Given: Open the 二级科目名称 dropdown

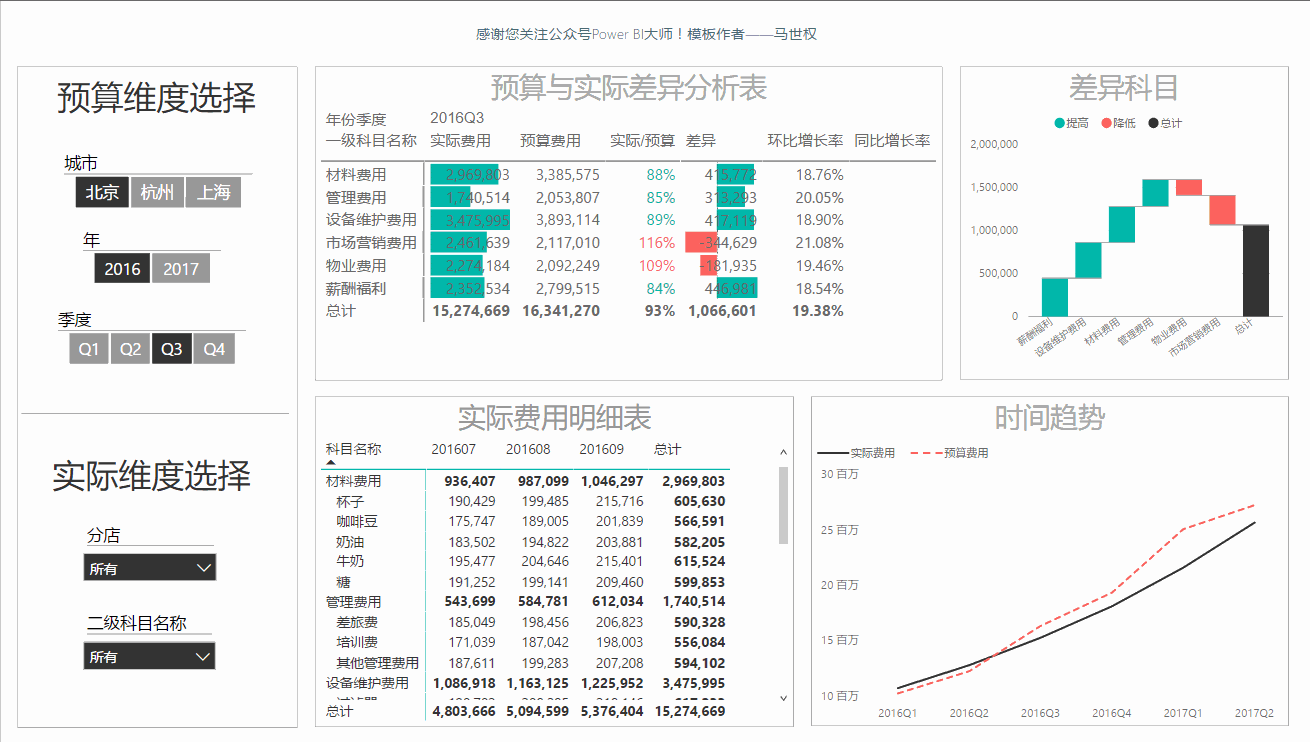Looking at the screenshot, I should (x=150, y=656).
